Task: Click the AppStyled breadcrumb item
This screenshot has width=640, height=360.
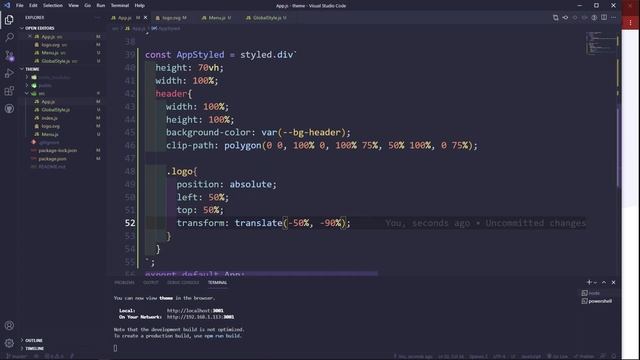Action: (166, 29)
